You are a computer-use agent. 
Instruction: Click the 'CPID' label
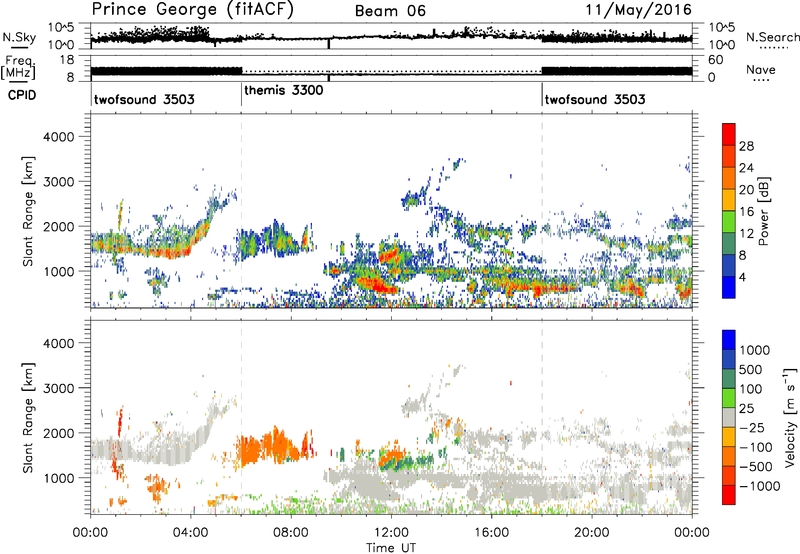coord(22,95)
